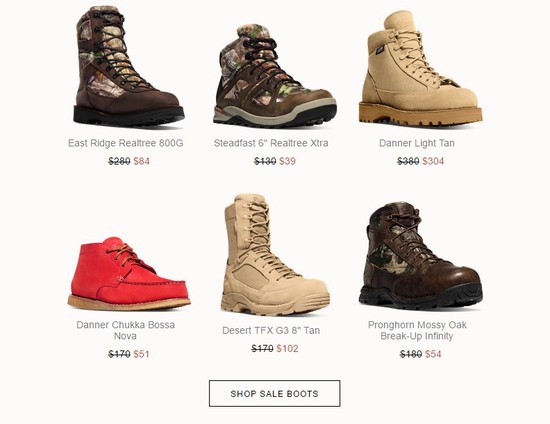Screen dimensions: 550x424
Task: Open the East Ridge Realtree 800G boot image
Action: click(128, 66)
